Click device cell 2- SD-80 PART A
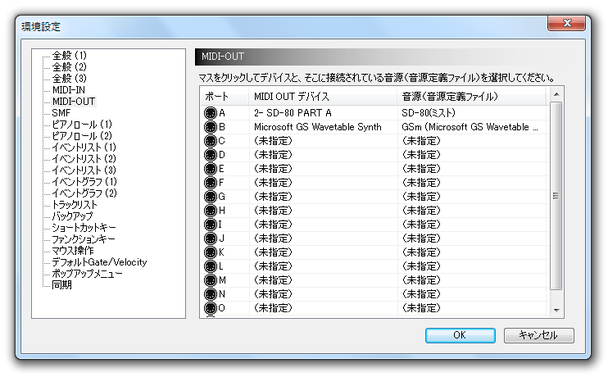 tap(323, 113)
